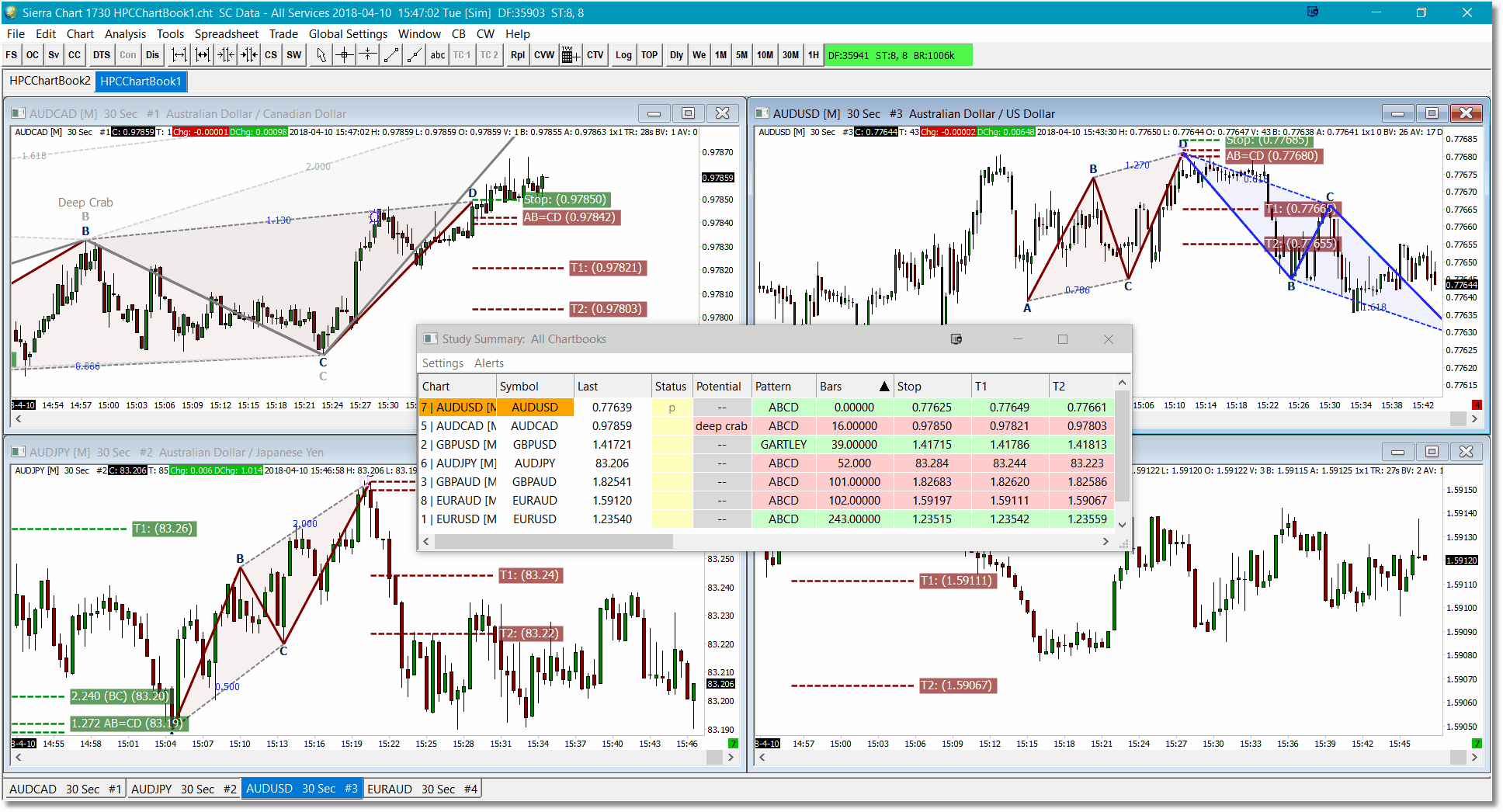
Task: Select the AUDUSD symbol cell in Study Summary
Action: [535, 408]
